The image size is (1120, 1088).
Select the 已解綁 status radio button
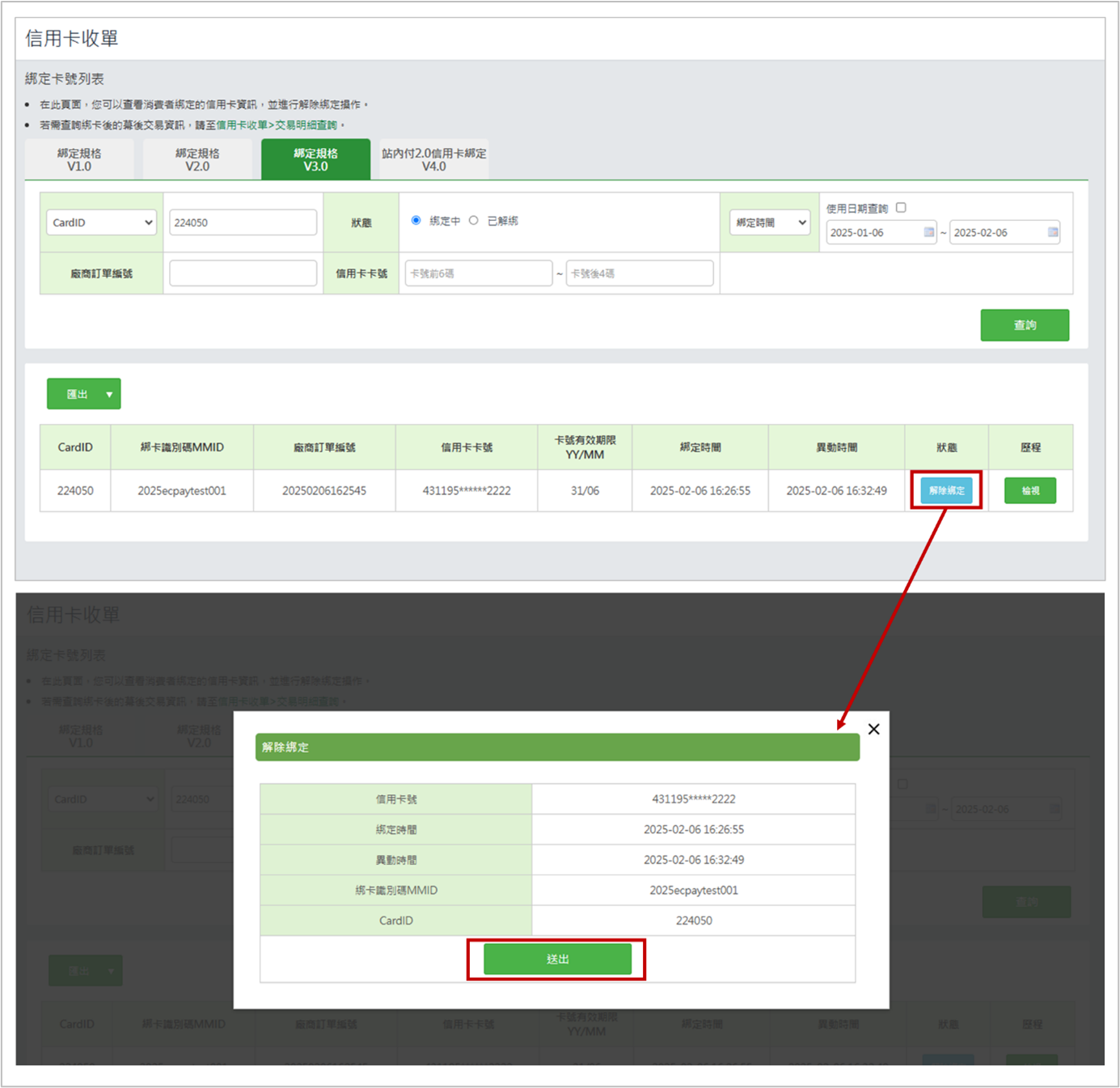[x=474, y=221]
